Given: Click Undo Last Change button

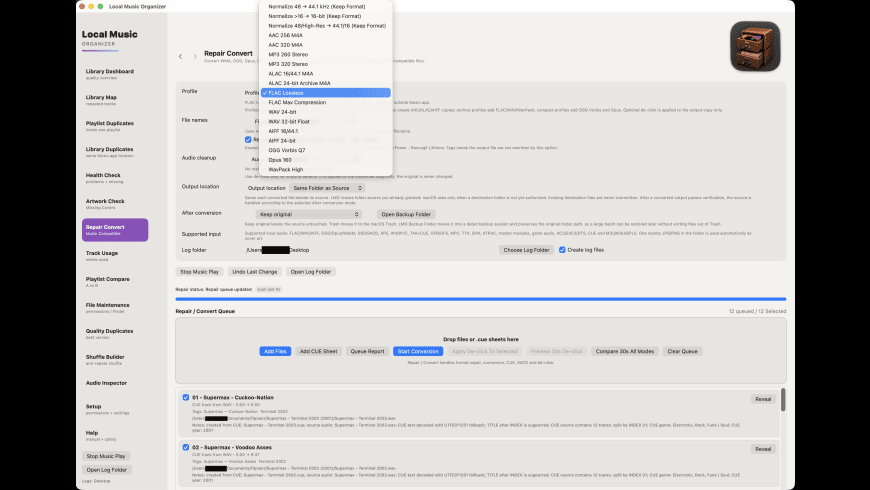Looking at the screenshot, I should 255,272.
